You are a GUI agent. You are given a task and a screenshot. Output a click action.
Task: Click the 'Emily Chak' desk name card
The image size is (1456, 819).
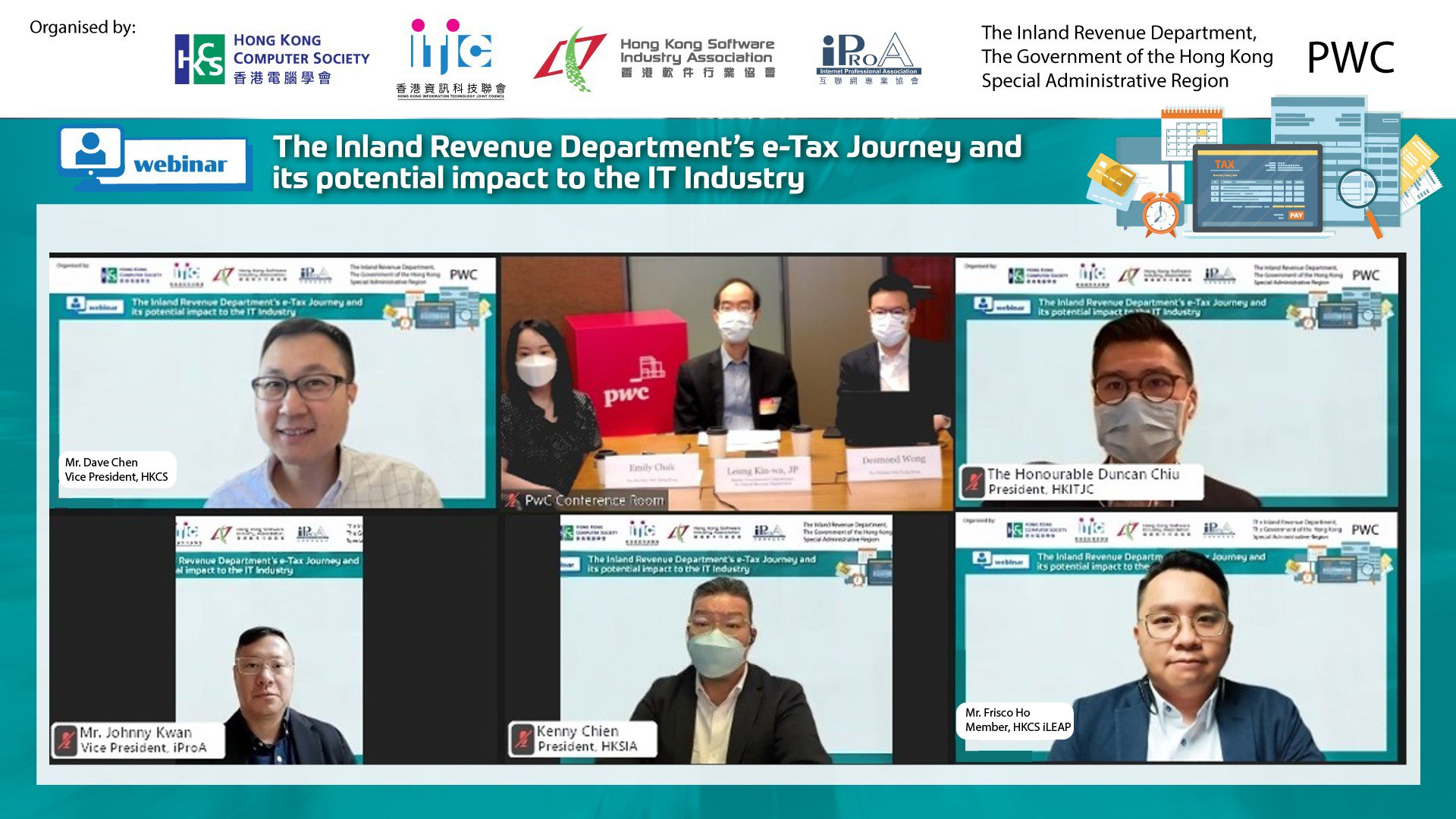651,472
